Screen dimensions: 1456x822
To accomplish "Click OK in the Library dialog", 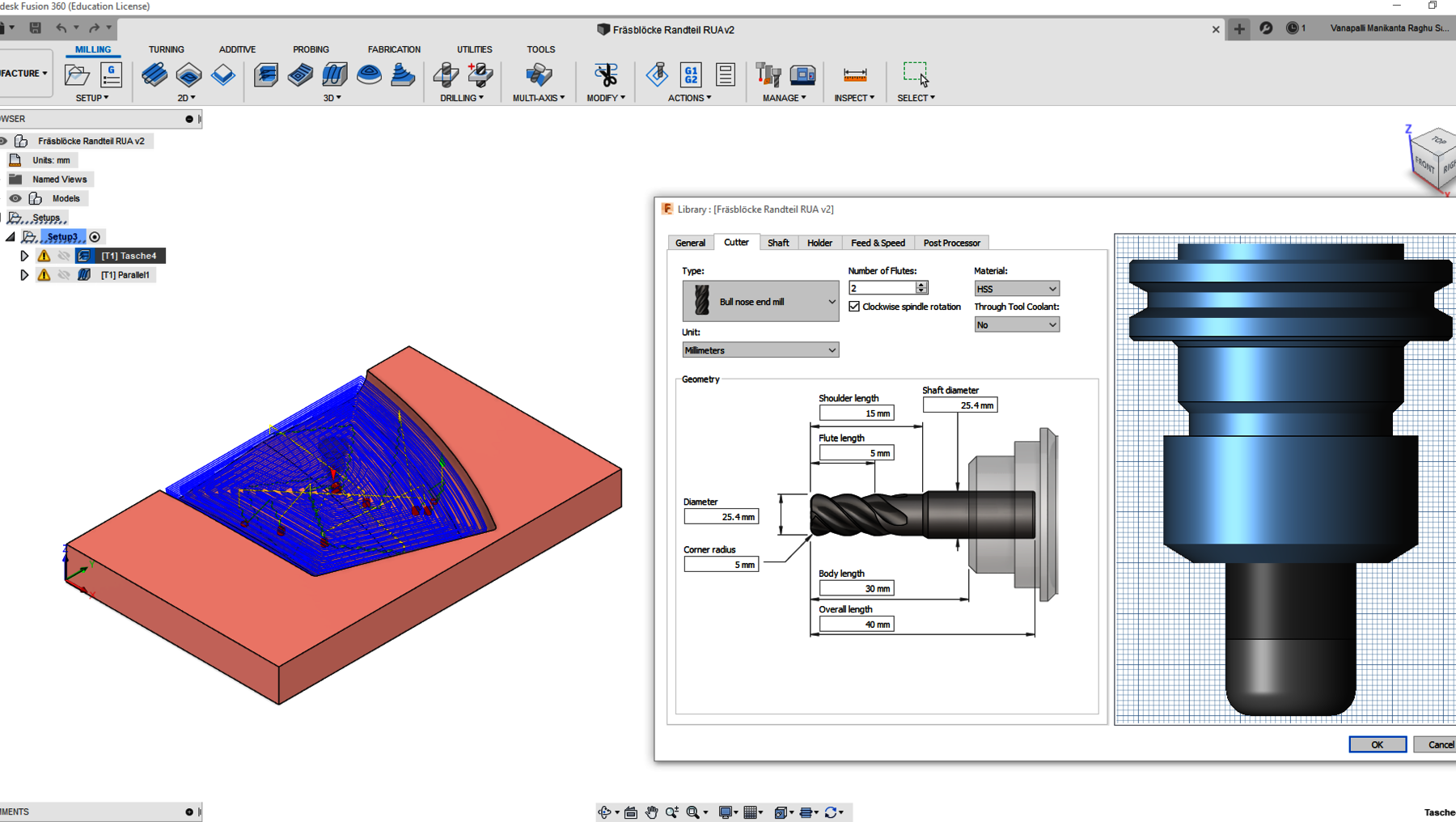I will coord(1378,744).
